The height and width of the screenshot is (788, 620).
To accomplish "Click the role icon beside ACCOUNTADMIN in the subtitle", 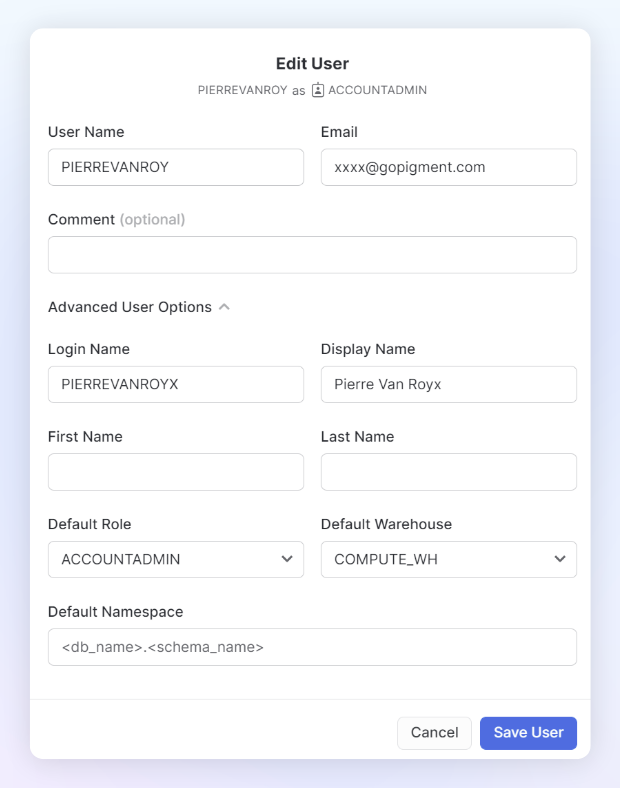I will [x=318, y=90].
